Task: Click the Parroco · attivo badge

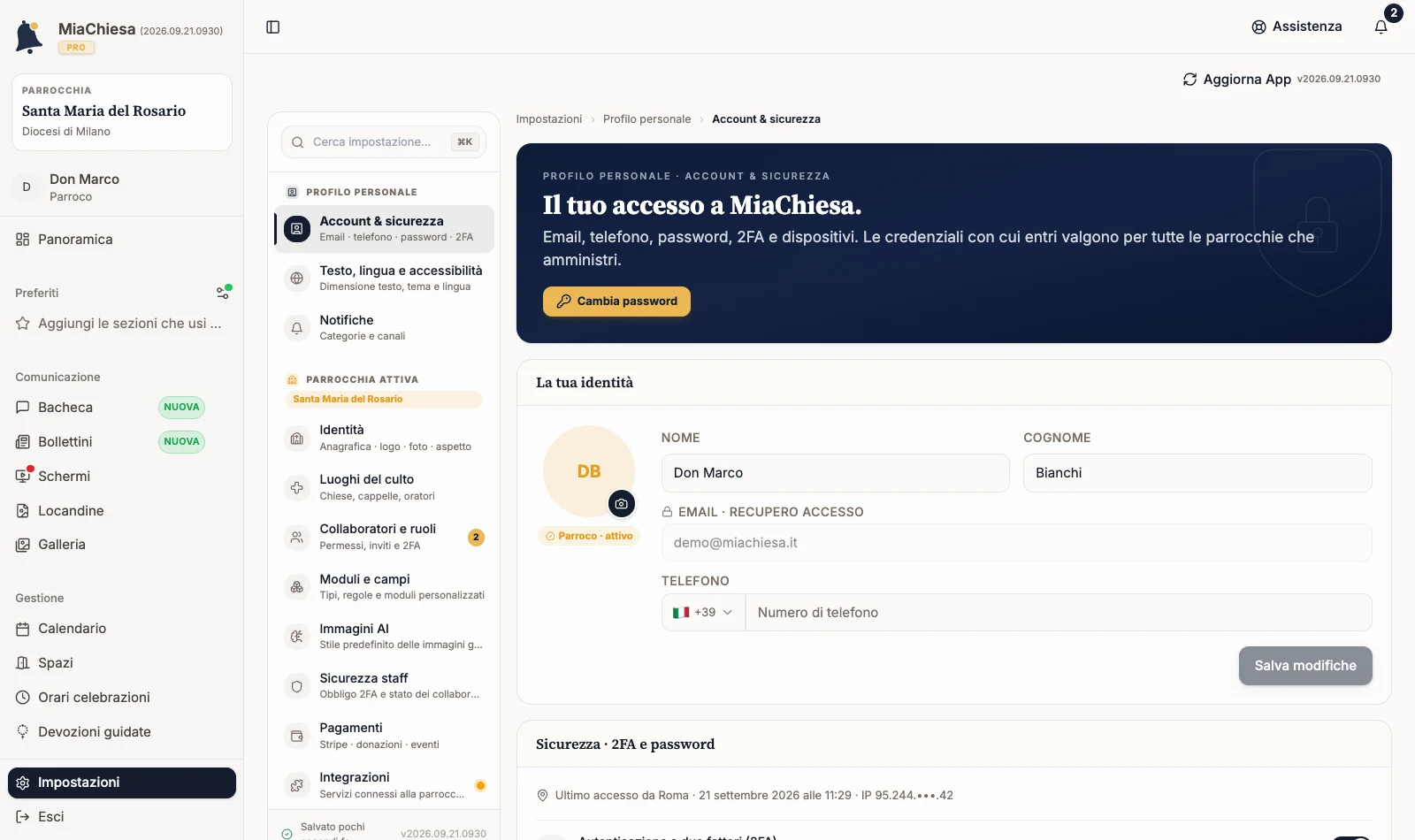Action: (x=589, y=536)
